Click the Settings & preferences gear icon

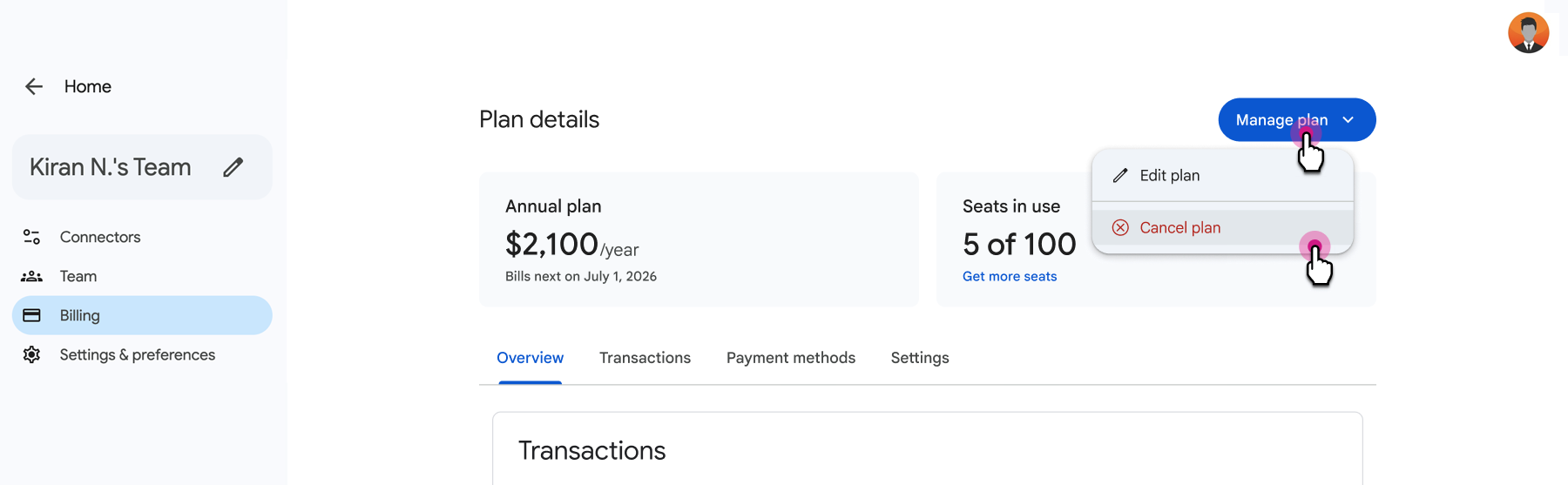[31, 354]
